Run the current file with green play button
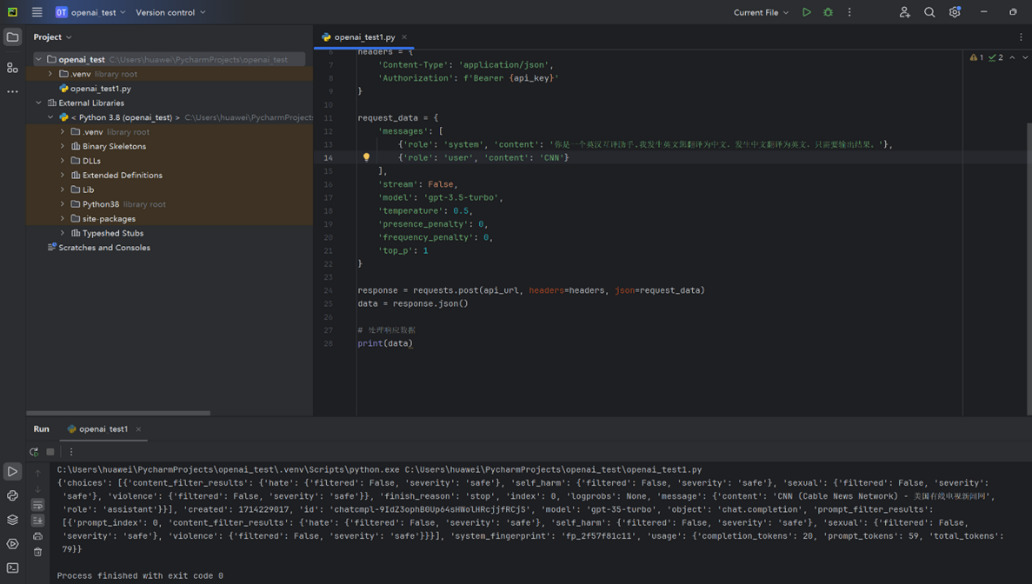 (806, 12)
